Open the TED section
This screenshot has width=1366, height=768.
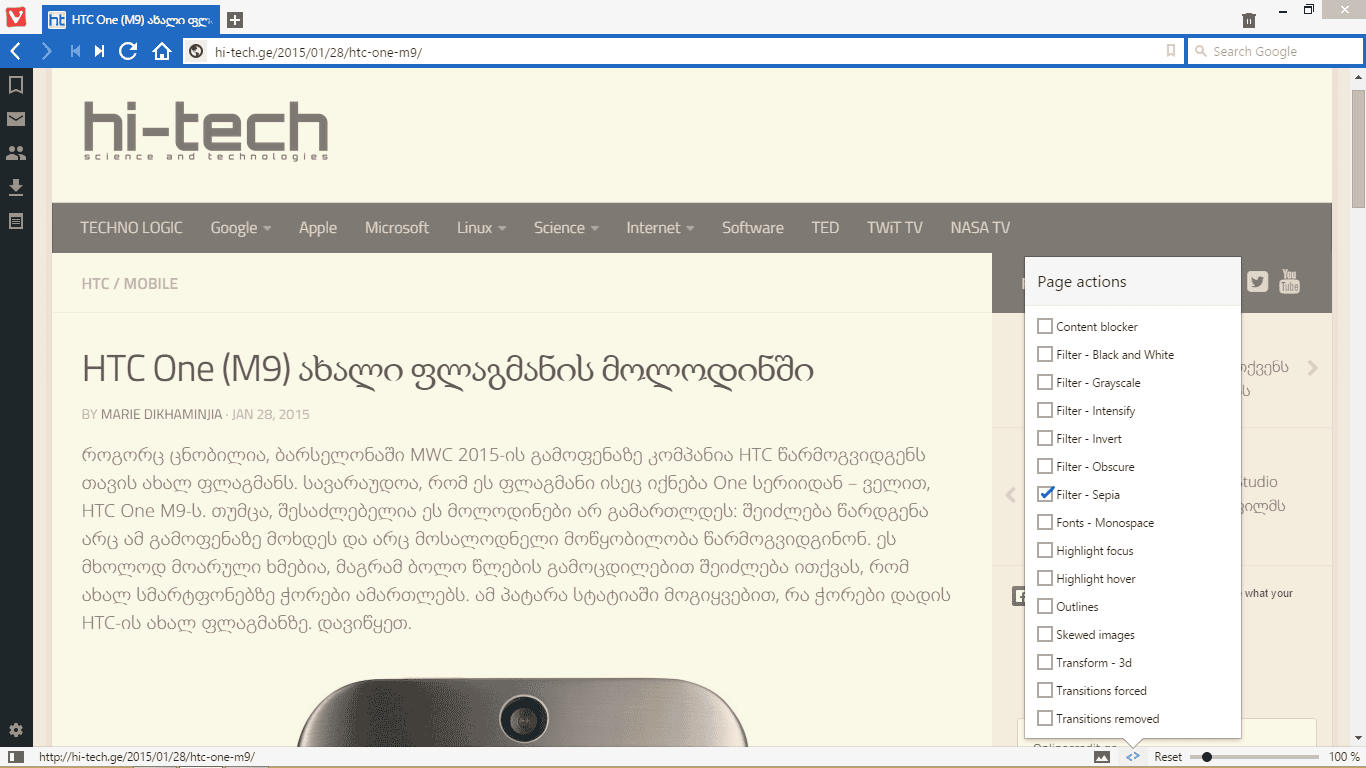825,228
